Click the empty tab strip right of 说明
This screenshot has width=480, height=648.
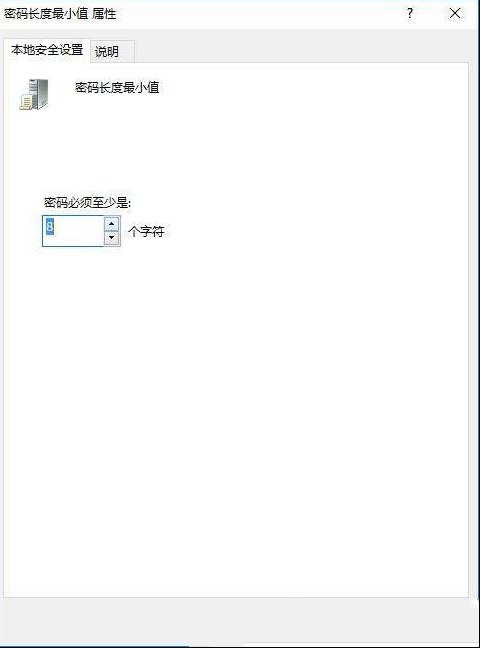(302, 52)
